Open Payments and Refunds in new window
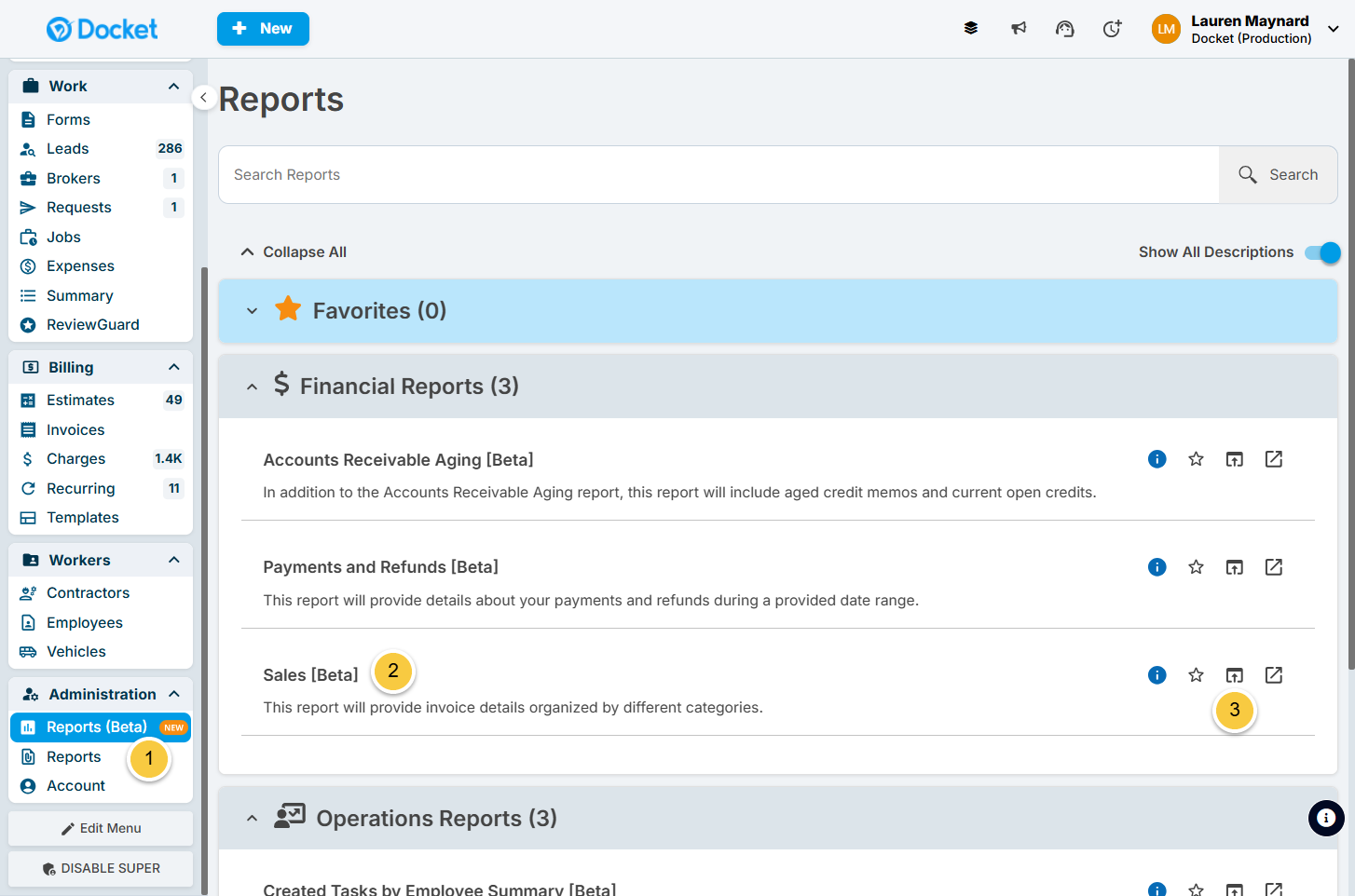 click(x=1274, y=567)
